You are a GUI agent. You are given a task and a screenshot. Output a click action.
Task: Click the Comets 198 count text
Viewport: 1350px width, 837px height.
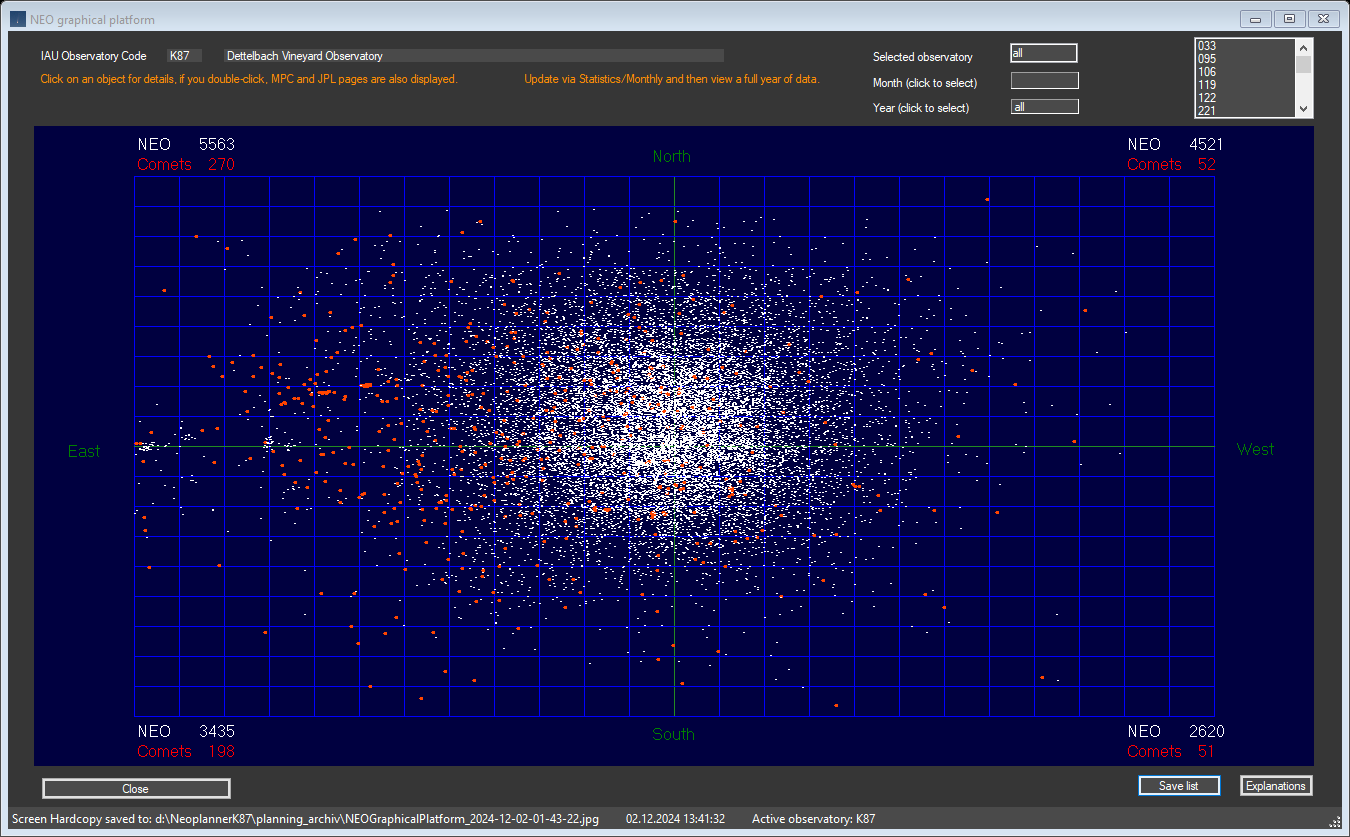(x=186, y=751)
